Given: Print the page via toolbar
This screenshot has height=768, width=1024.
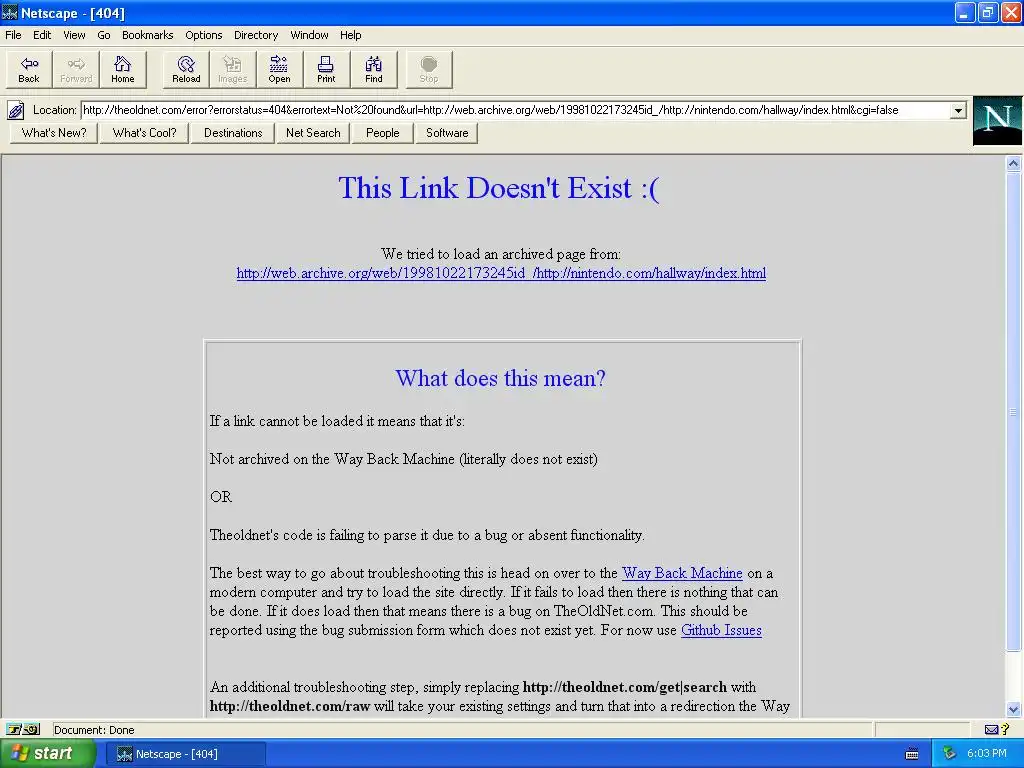Looking at the screenshot, I should (x=326, y=69).
